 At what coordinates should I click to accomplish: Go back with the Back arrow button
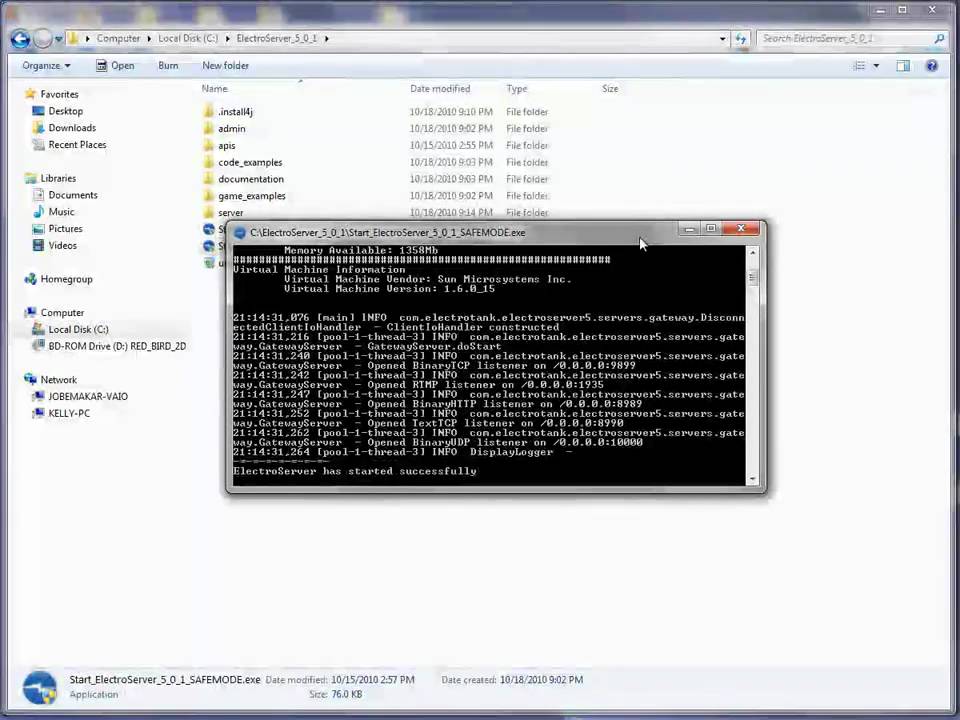(20, 39)
